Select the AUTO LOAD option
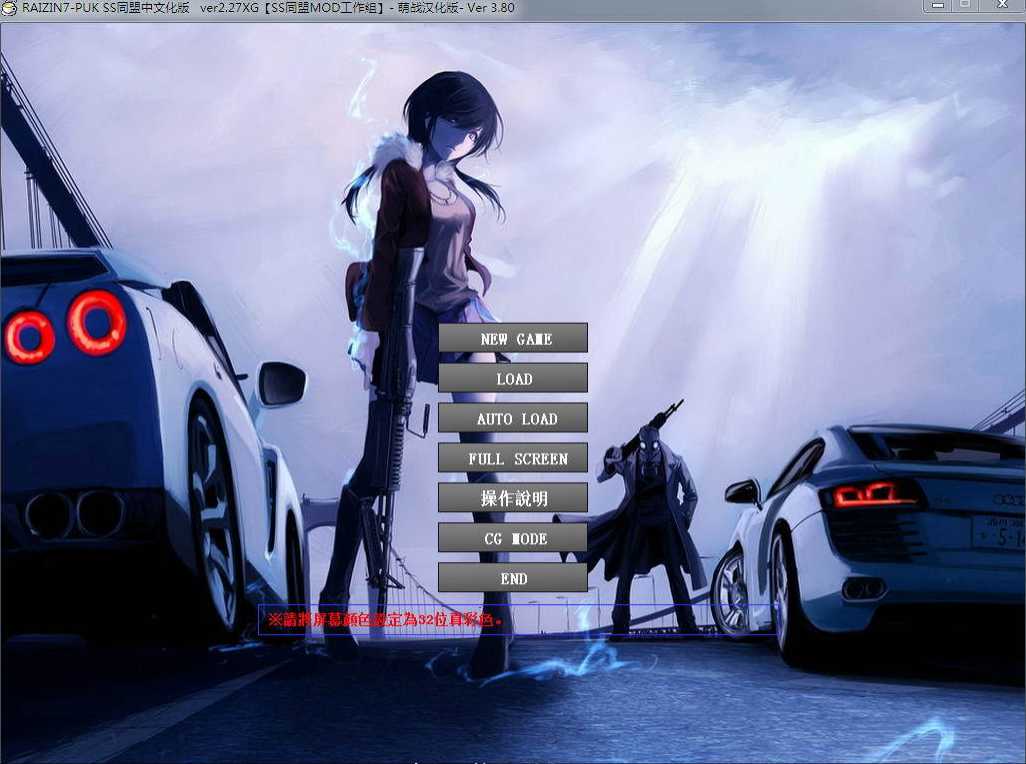This screenshot has height=764, width=1026. point(513,418)
